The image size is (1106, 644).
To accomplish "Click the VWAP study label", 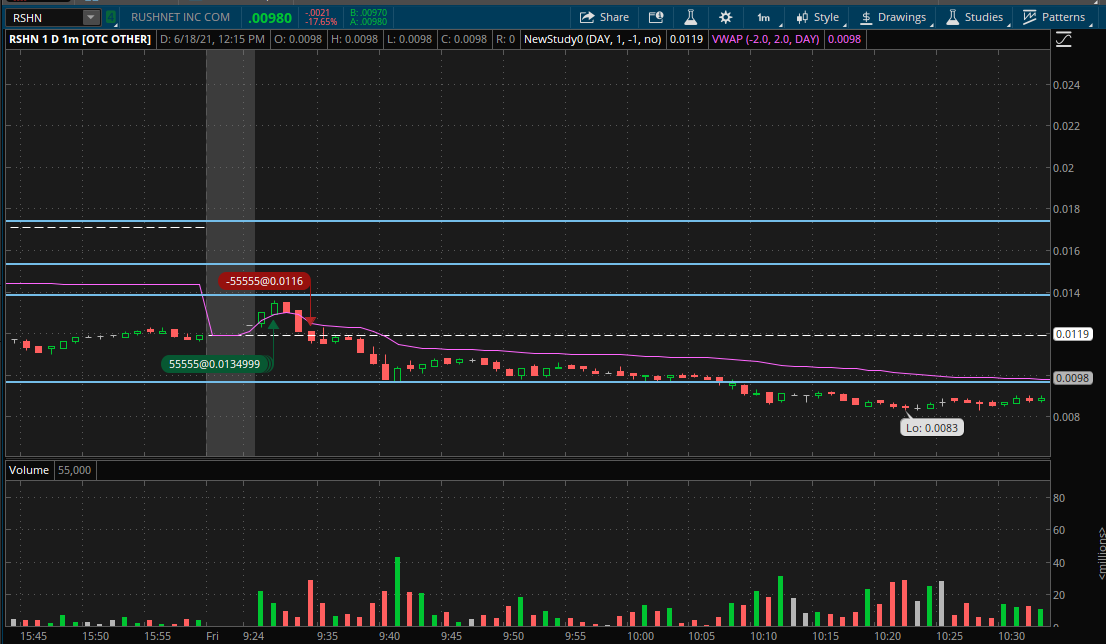I will click(765, 39).
